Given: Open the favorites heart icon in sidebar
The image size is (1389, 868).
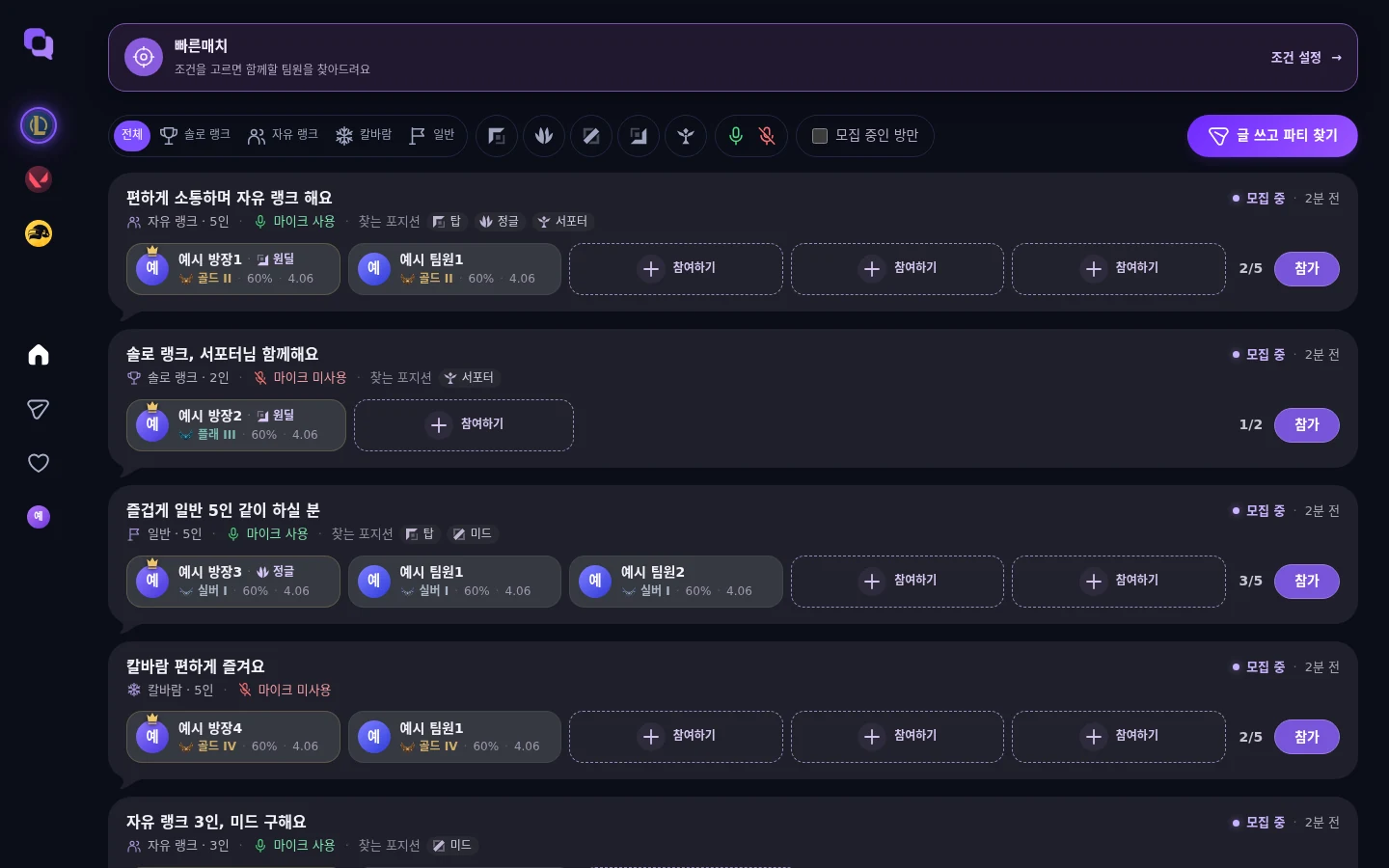Looking at the screenshot, I should tap(39, 463).
